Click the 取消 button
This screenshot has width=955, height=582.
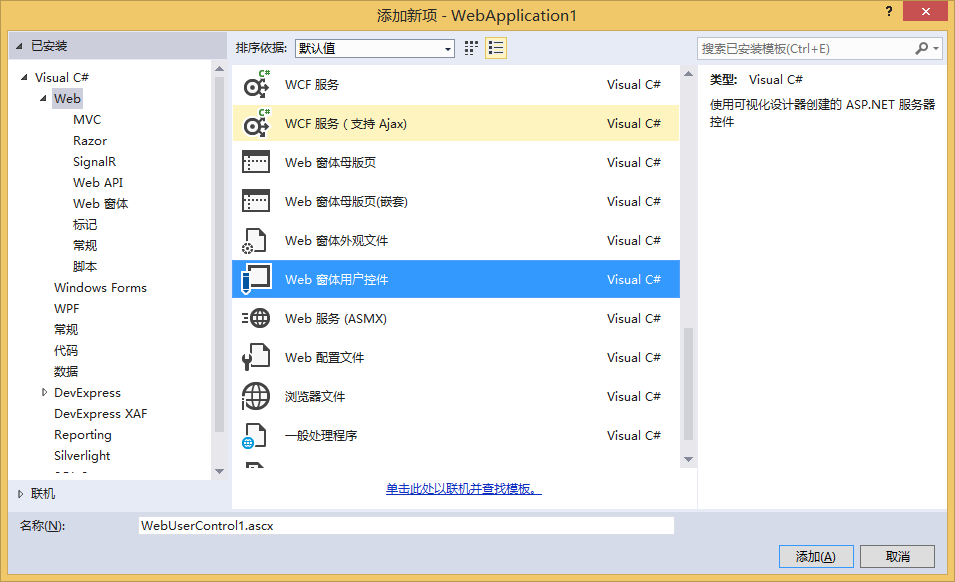click(898, 556)
